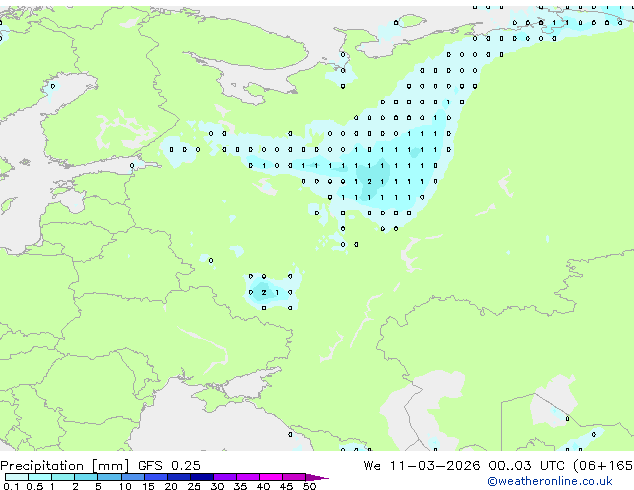Screen dimensions: 634x490
Task: Click the "10" legend tick label
Action: point(125,486)
